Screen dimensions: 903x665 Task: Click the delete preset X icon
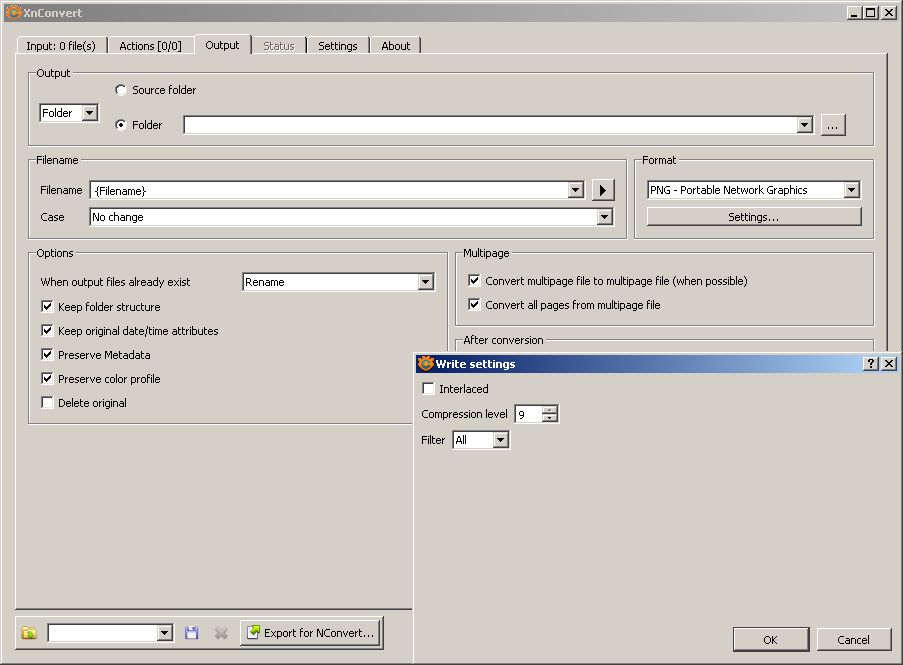[221, 633]
